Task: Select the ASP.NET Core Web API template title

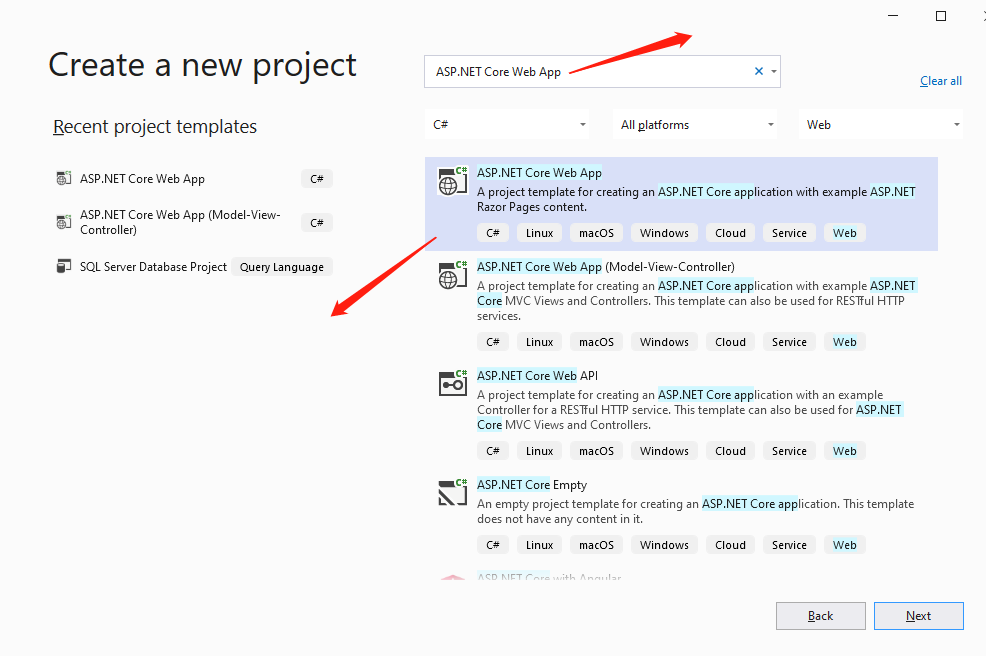Action: 537,375
